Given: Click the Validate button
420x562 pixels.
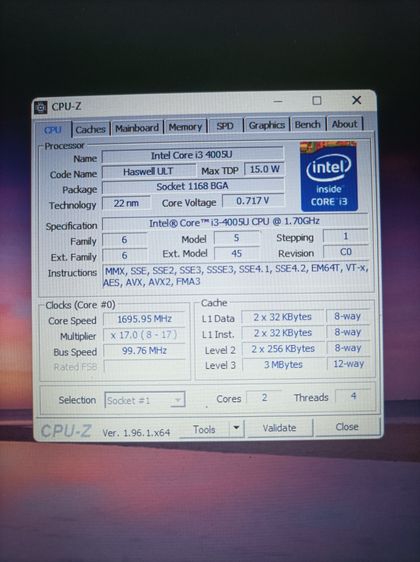Looking at the screenshot, I should [x=279, y=428].
